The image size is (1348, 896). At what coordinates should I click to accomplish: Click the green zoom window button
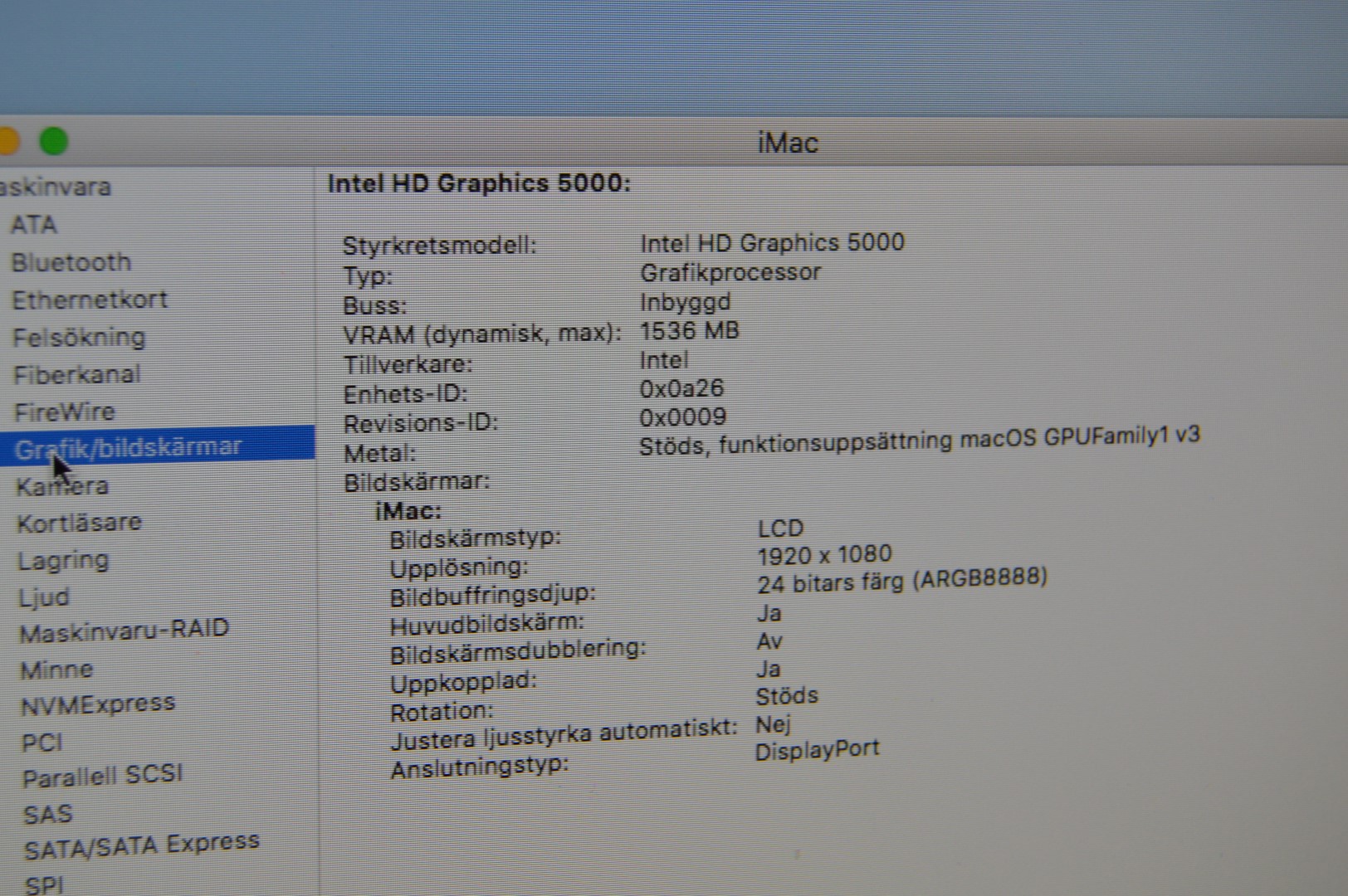54,141
